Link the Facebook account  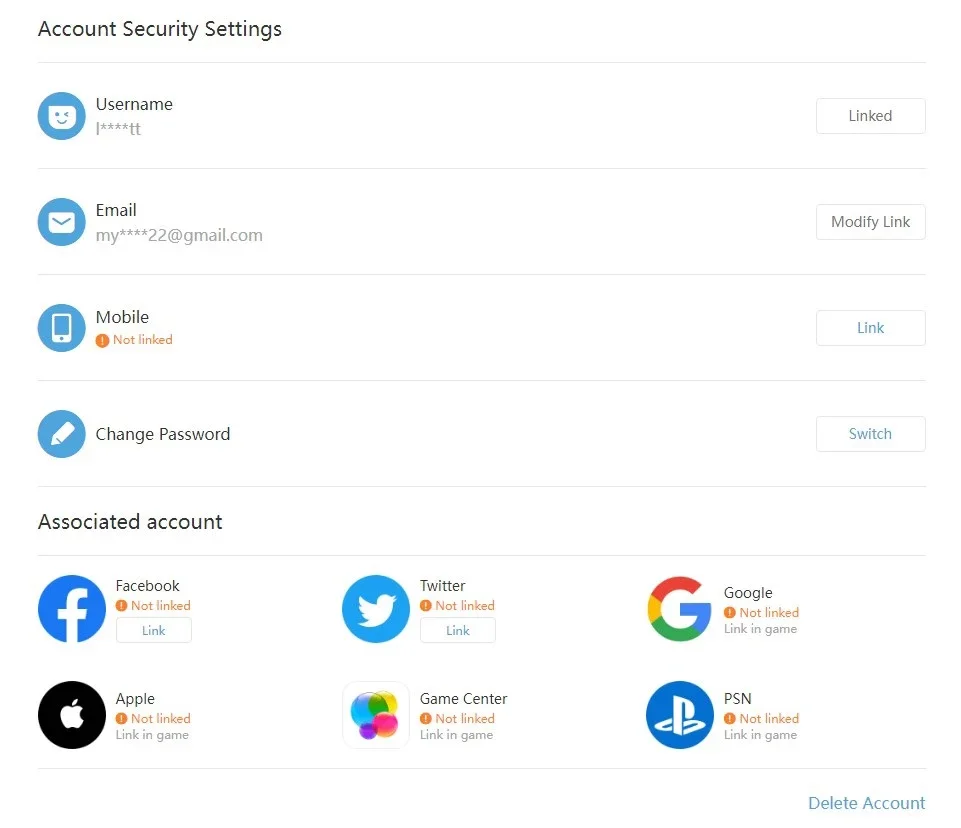(x=154, y=630)
